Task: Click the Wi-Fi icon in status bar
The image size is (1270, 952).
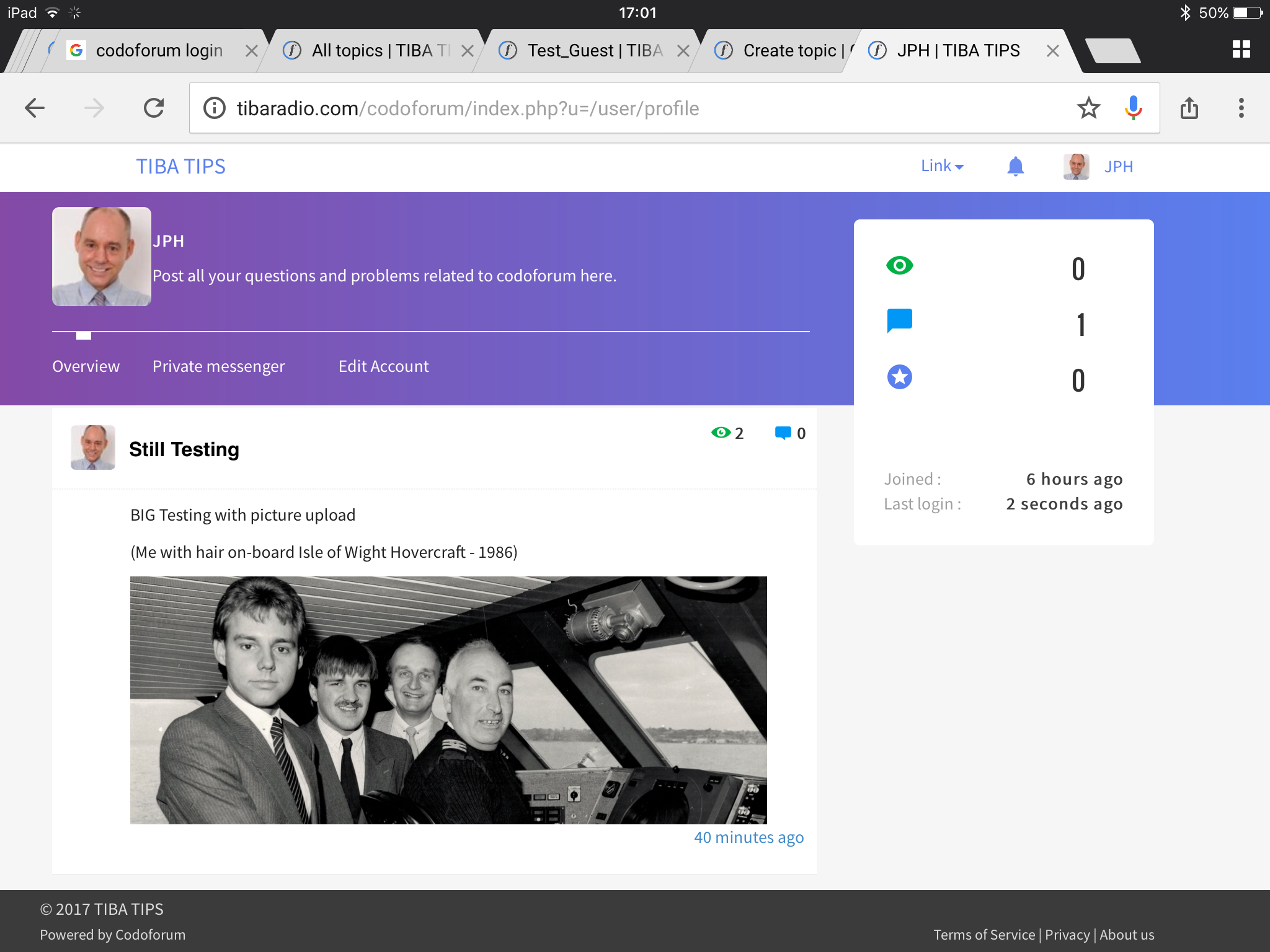Action: pos(53,12)
